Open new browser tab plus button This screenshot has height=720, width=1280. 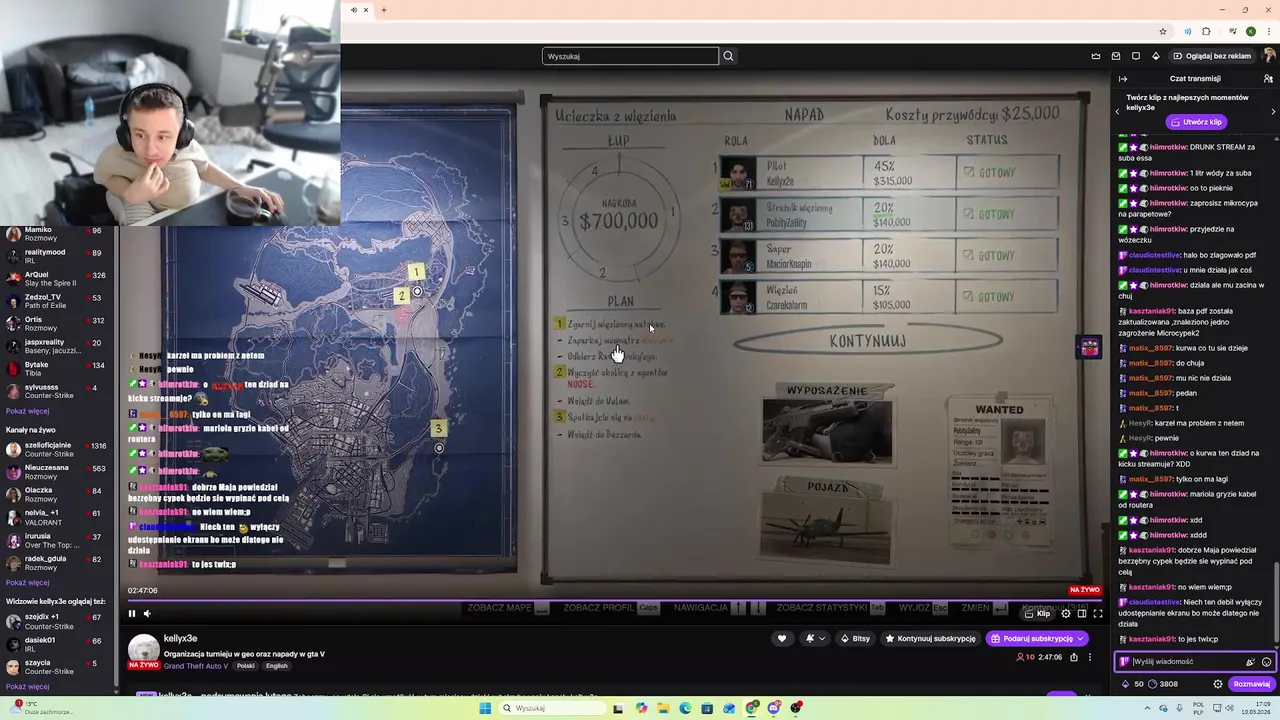pos(384,10)
